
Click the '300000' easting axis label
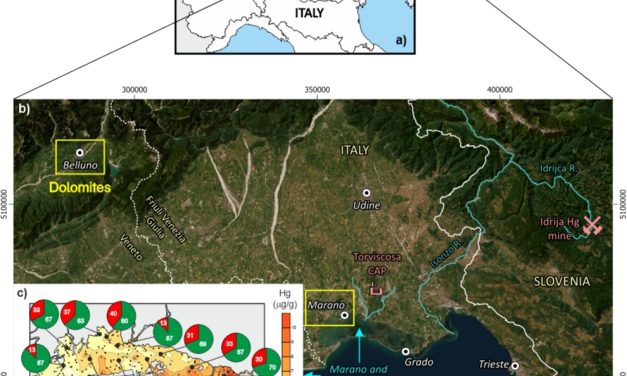point(134,90)
